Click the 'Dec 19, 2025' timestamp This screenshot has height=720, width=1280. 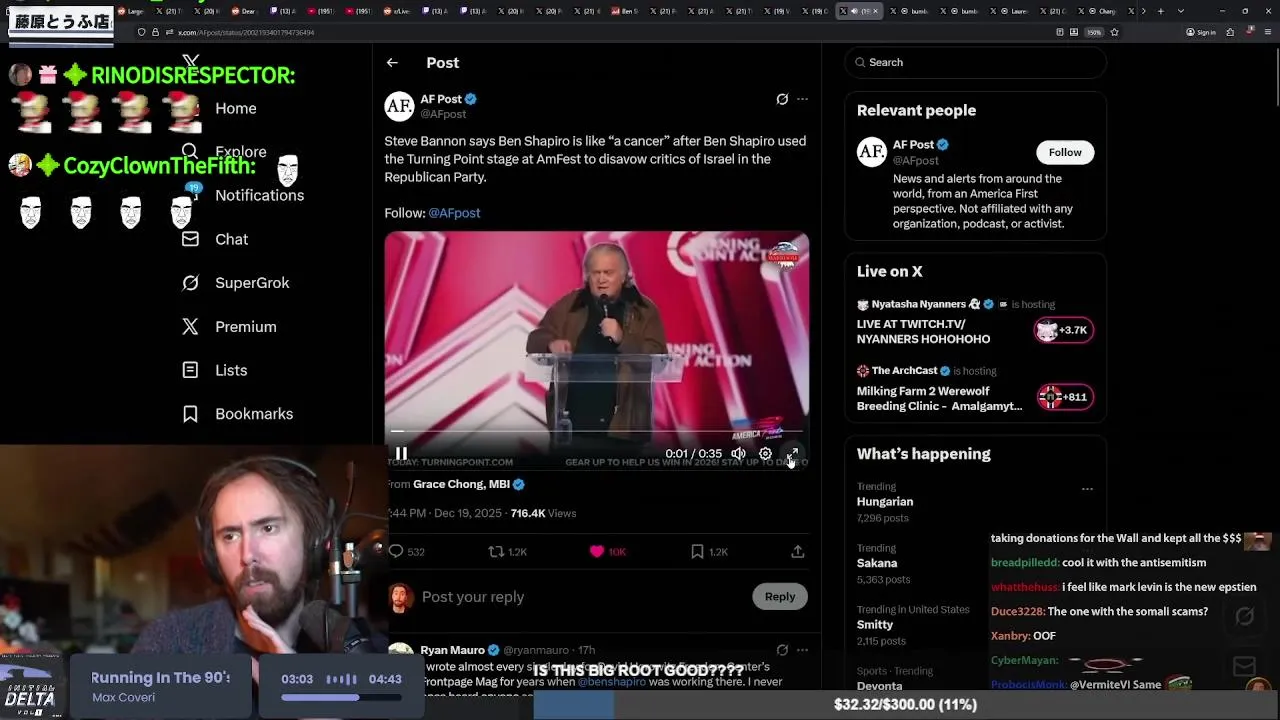point(468,513)
